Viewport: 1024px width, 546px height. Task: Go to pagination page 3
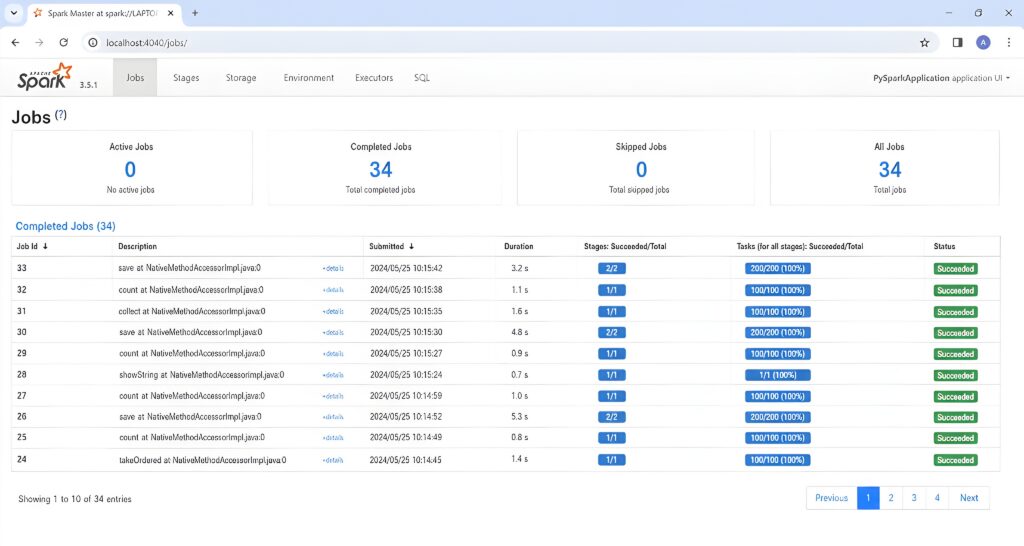tap(914, 498)
